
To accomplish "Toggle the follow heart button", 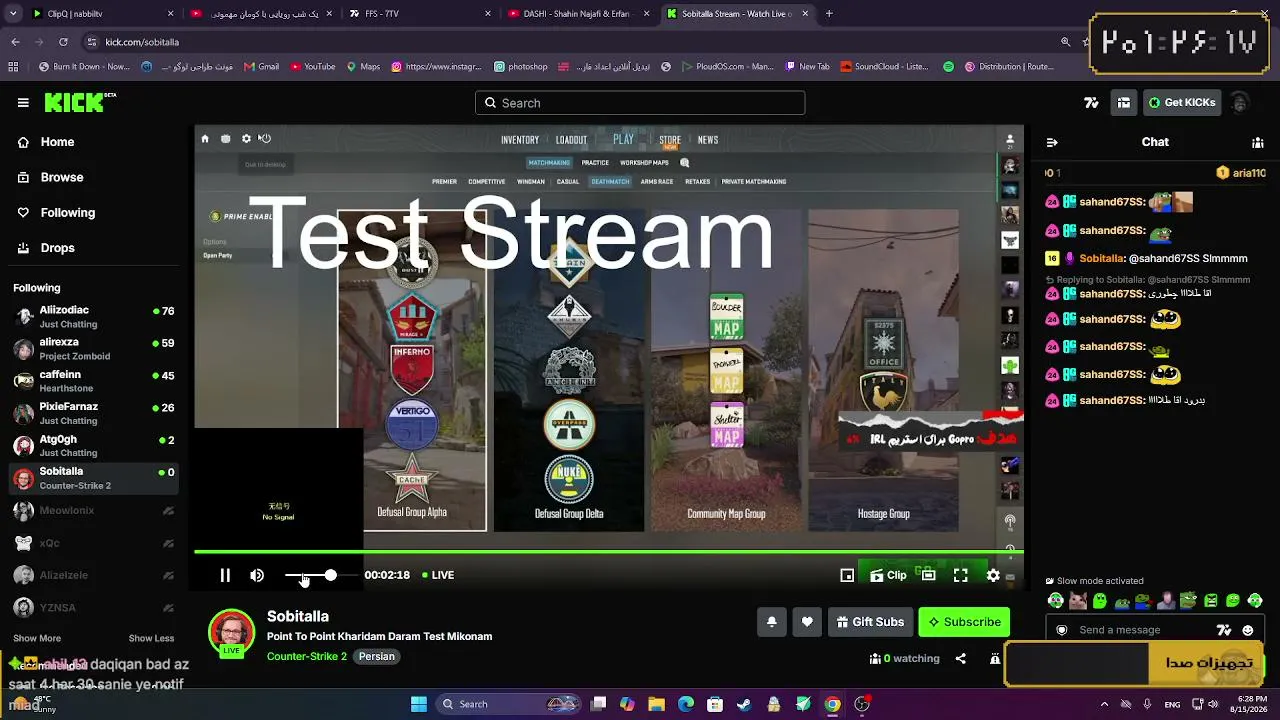I will pyautogui.click(x=807, y=622).
